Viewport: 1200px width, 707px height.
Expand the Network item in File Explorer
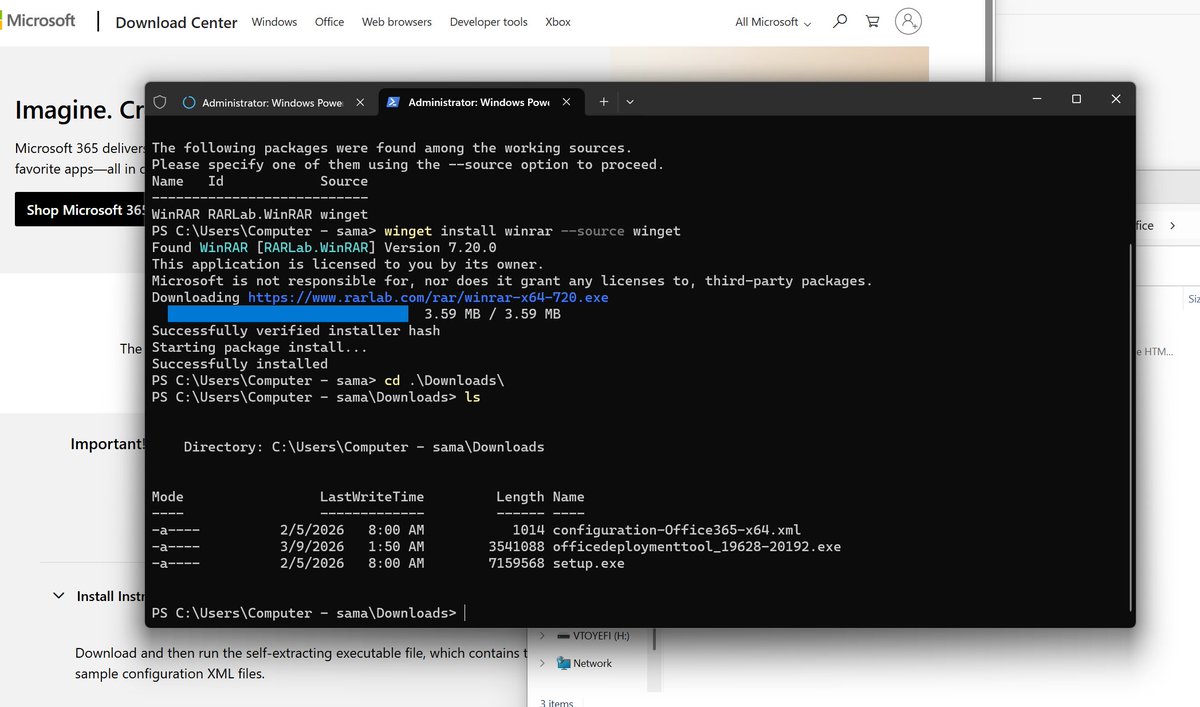pos(542,663)
